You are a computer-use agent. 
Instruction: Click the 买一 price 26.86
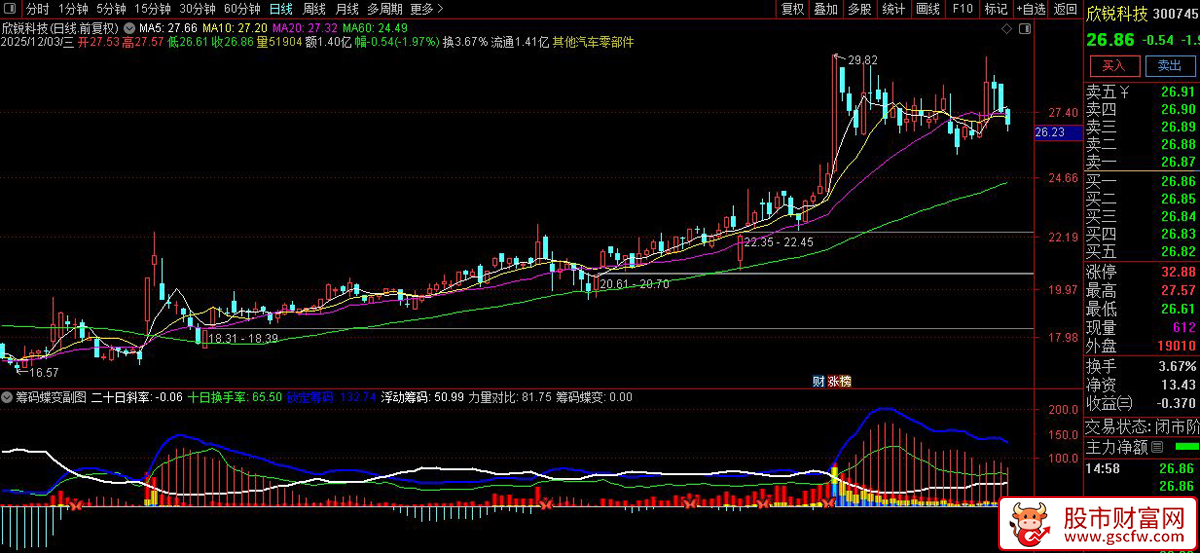click(1179, 181)
